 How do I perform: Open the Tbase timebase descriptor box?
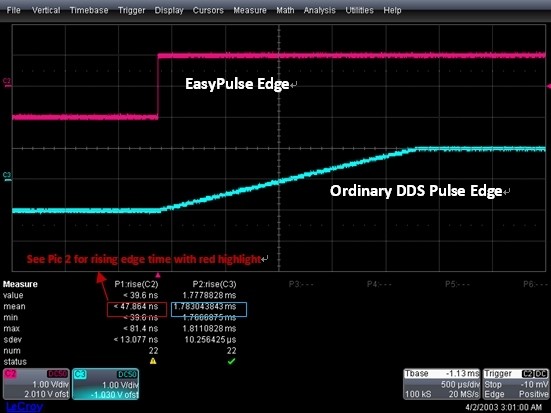click(x=442, y=384)
